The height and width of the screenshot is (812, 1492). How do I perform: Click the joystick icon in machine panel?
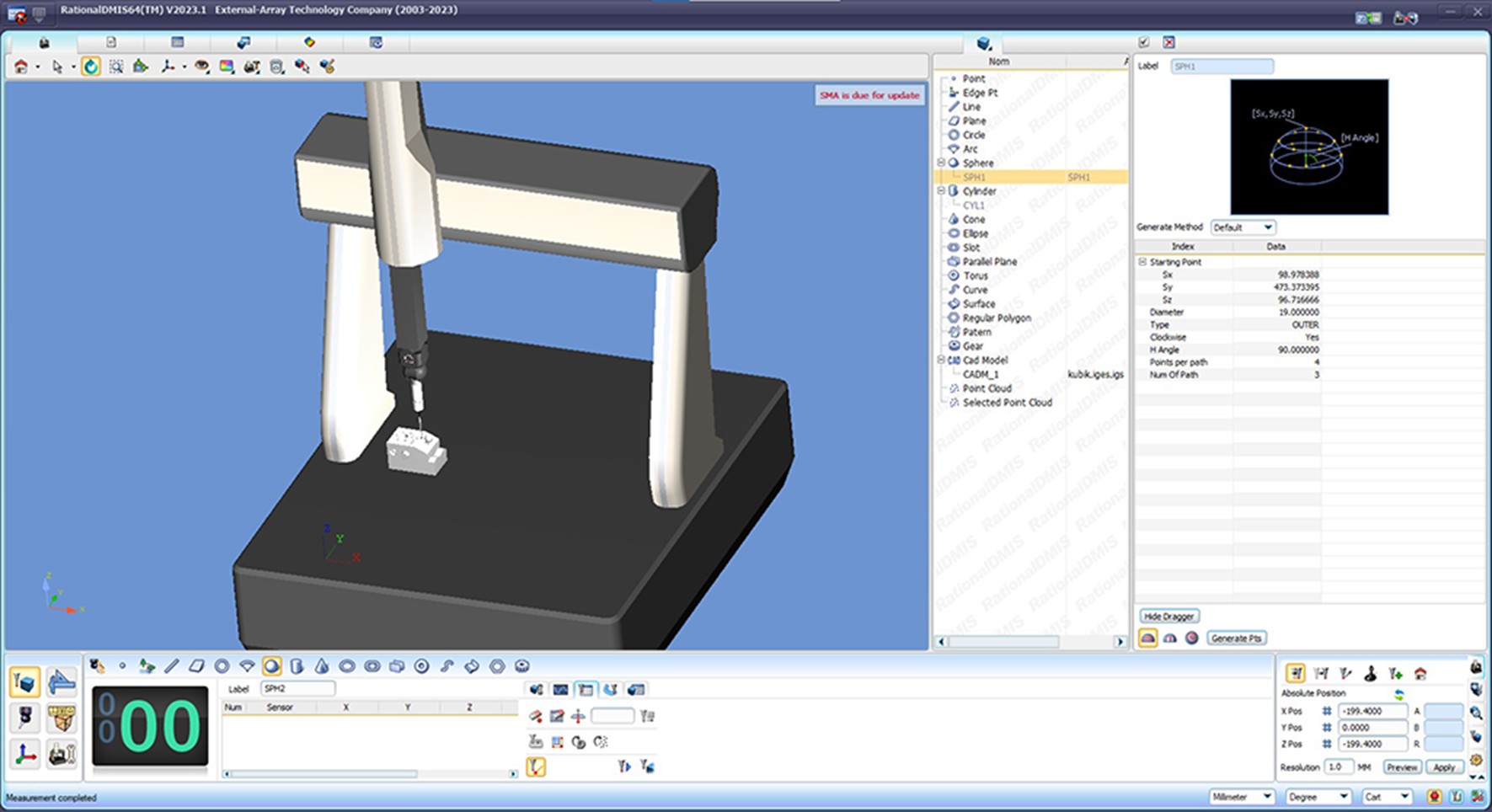coord(1371,674)
